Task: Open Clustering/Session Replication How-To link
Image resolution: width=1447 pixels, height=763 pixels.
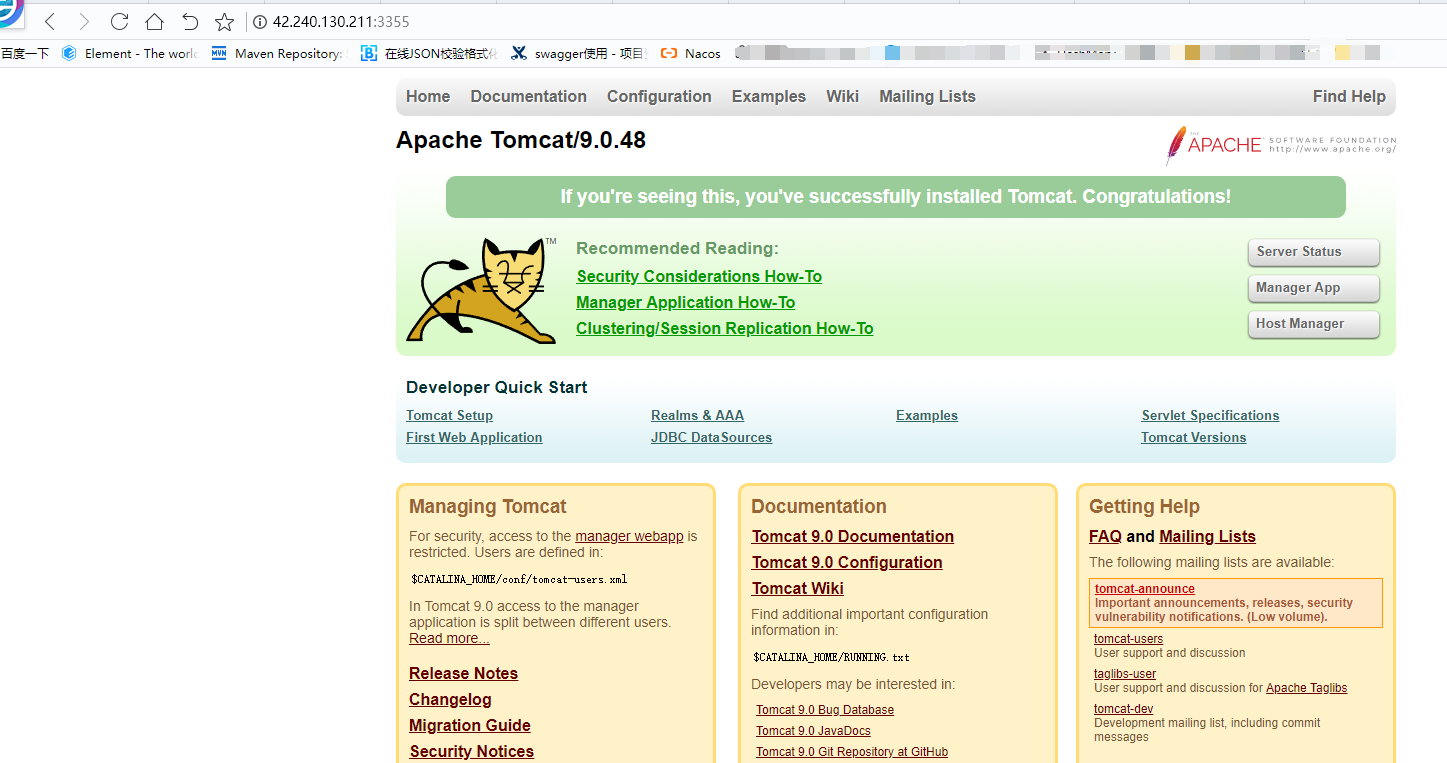Action: pyautogui.click(x=724, y=329)
